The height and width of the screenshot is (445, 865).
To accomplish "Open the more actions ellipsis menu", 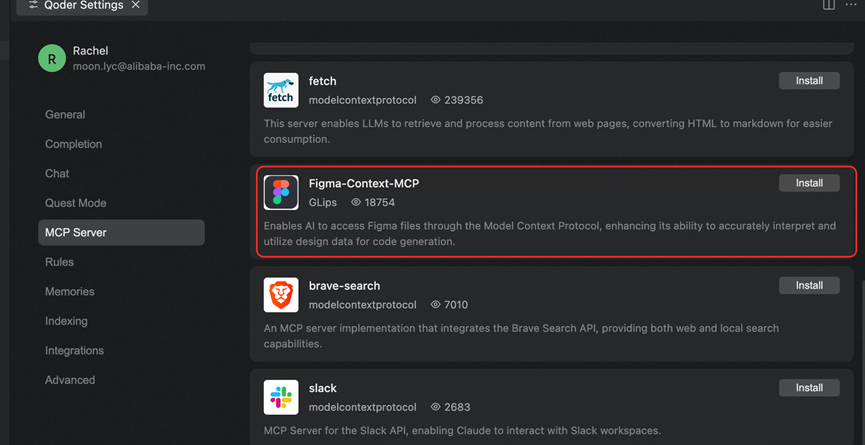I will pos(851,5).
